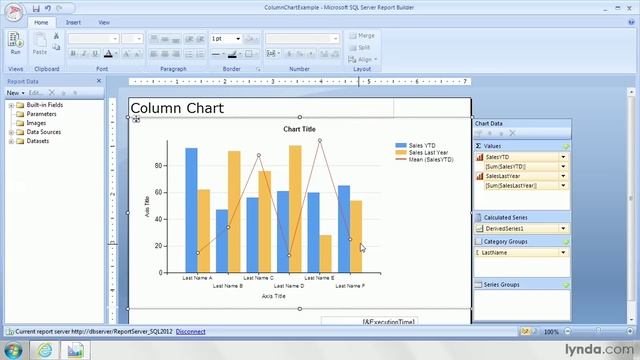
Task: Click the chart move handle icon
Action: coord(136,119)
